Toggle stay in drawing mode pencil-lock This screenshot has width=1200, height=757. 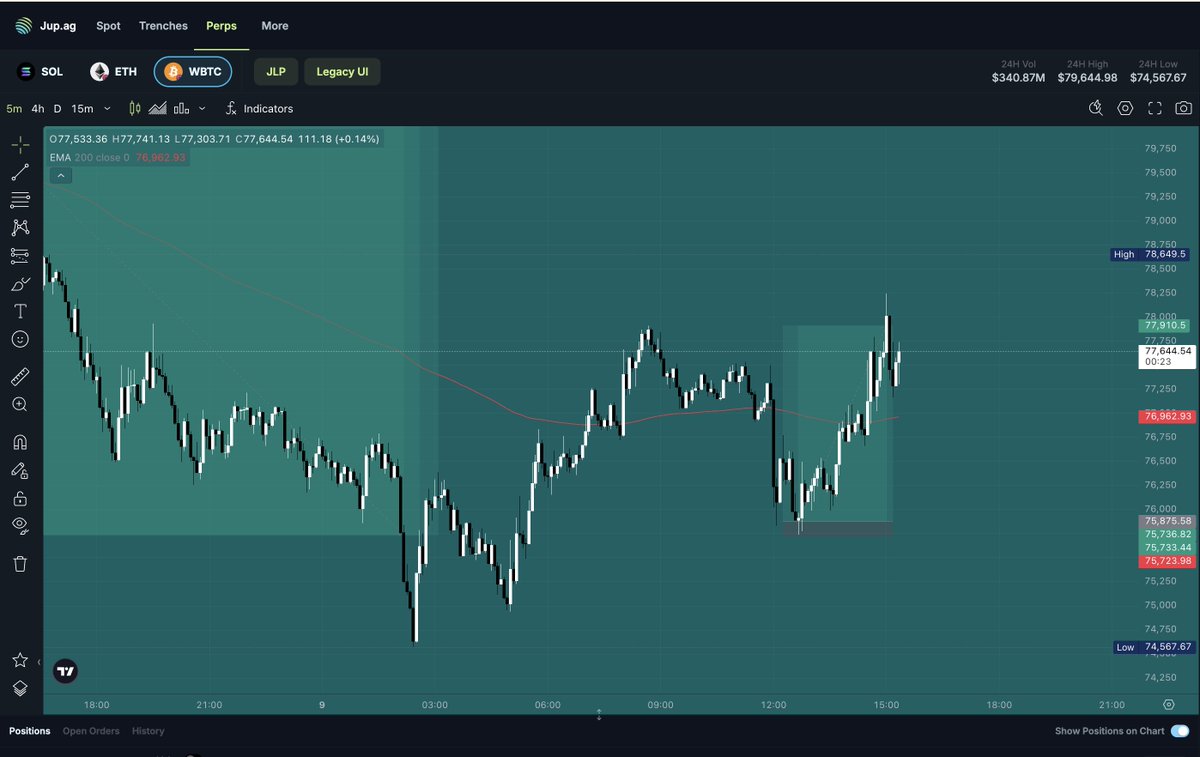[20, 470]
